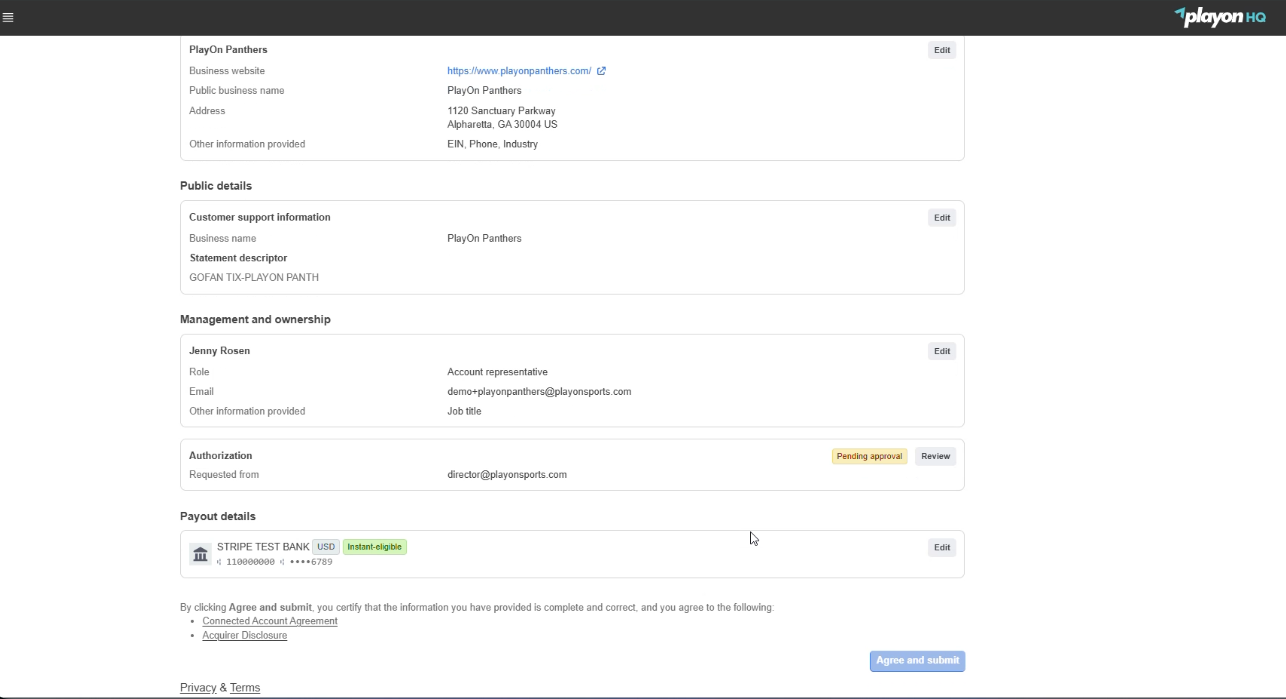This screenshot has height=699, width=1286.
Task: Click the Management and ownership heading
Action: [x=255, y=319]
